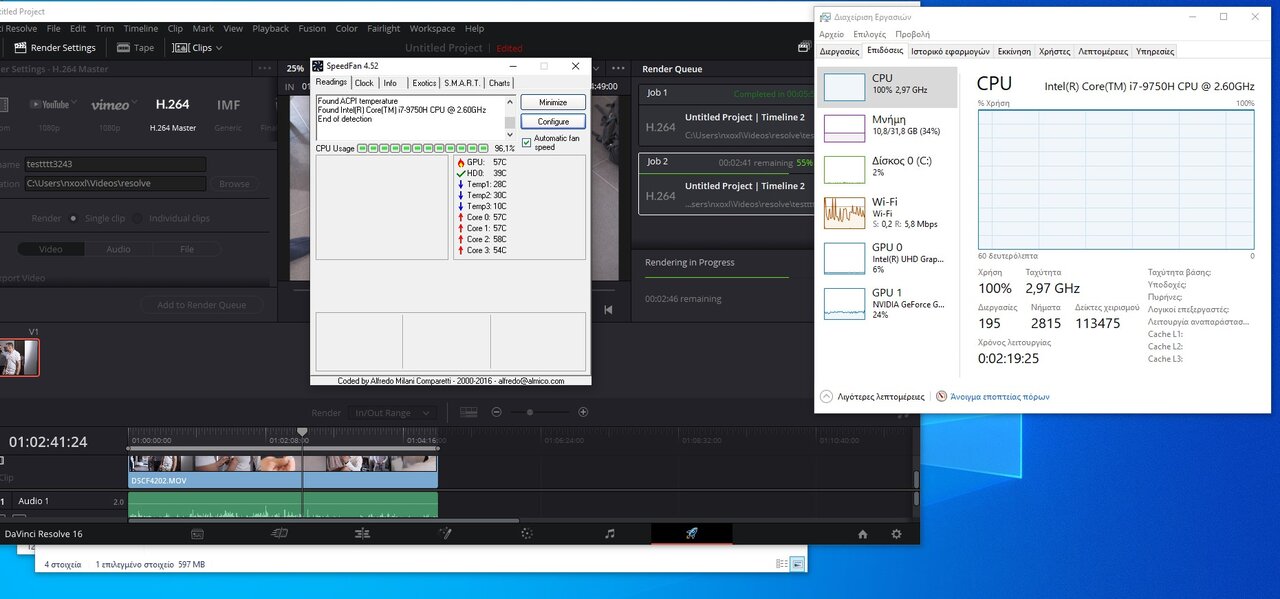Expand the Vimeo preset resolution arrow
Image resolution: width=1280 pixels, height=599 pixels.
(x=135, y=104)
